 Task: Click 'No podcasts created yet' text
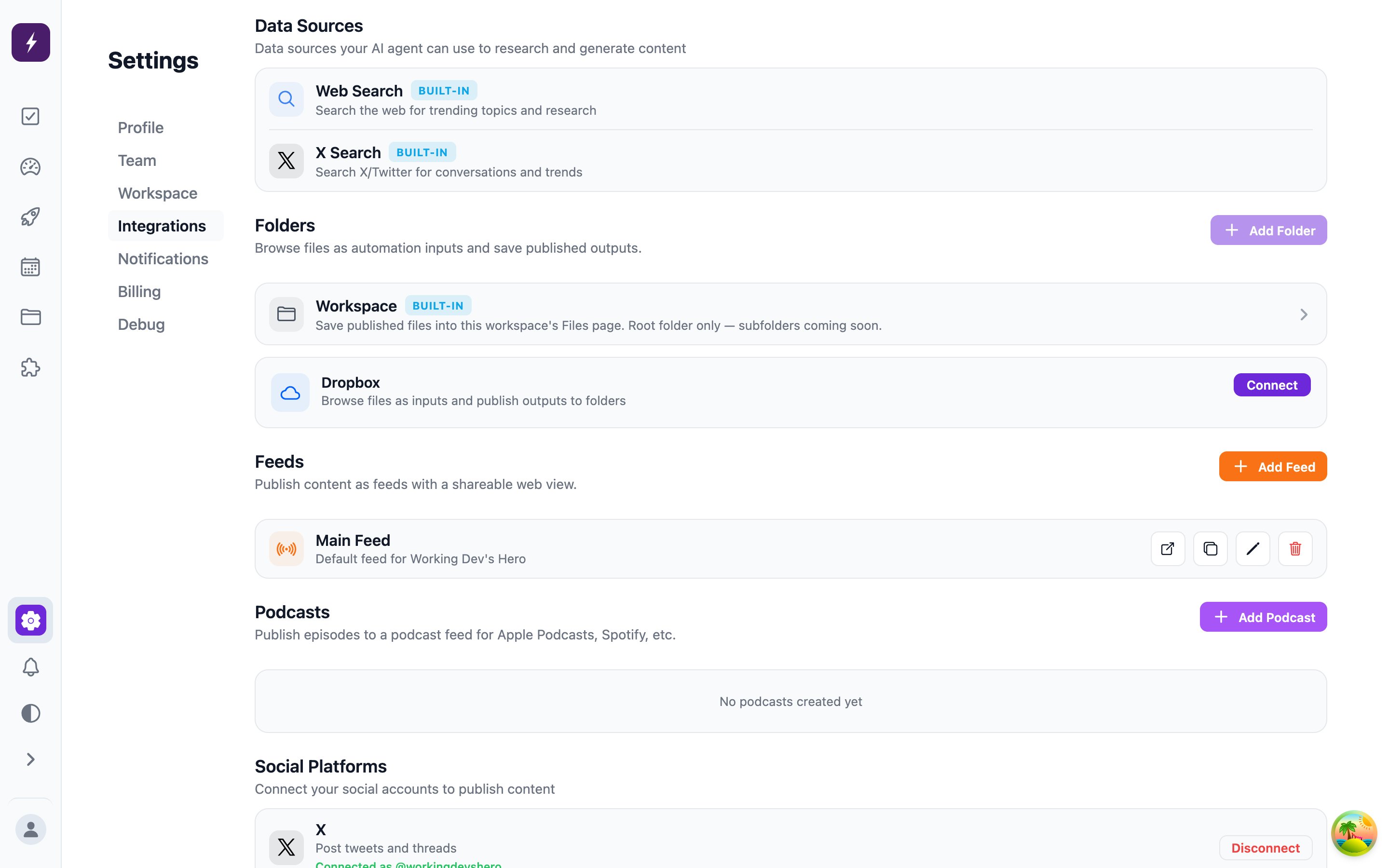790,702
